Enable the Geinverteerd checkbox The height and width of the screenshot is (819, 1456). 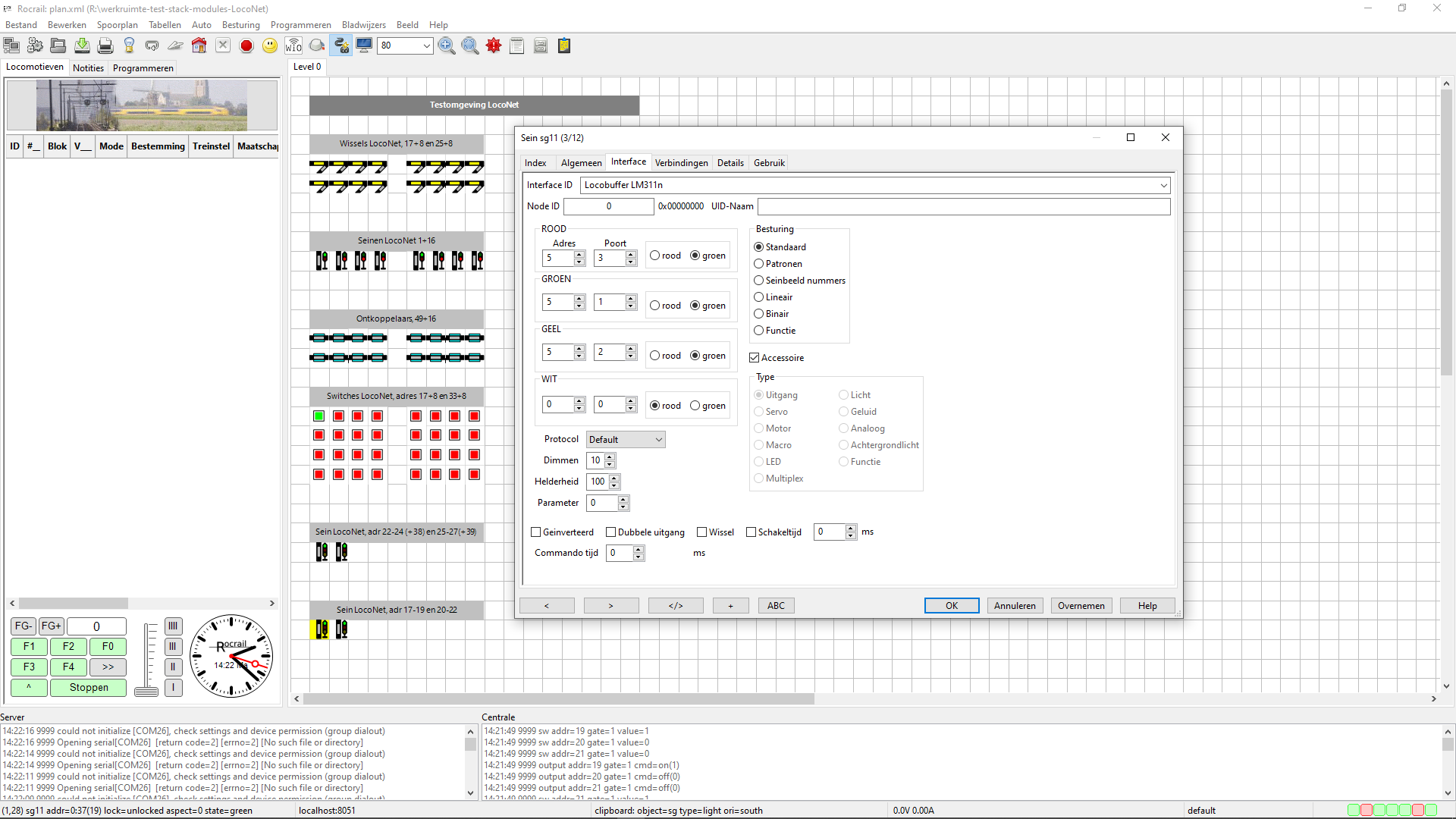(536, 532)
